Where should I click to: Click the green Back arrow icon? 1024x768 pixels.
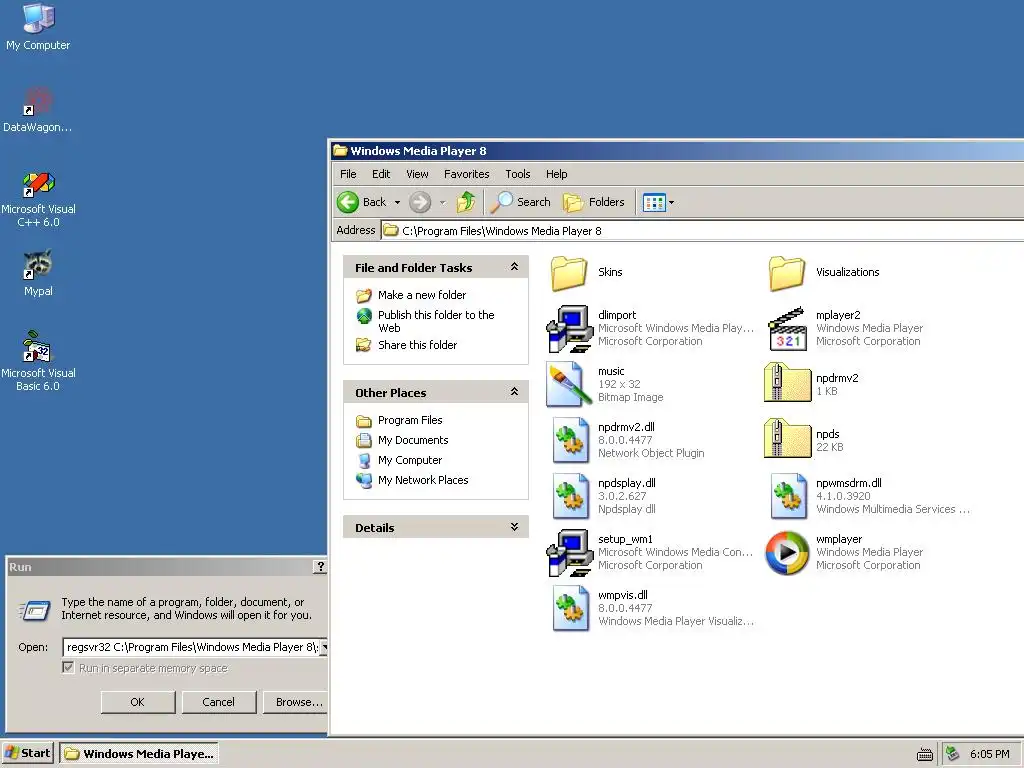coord(347,202)
